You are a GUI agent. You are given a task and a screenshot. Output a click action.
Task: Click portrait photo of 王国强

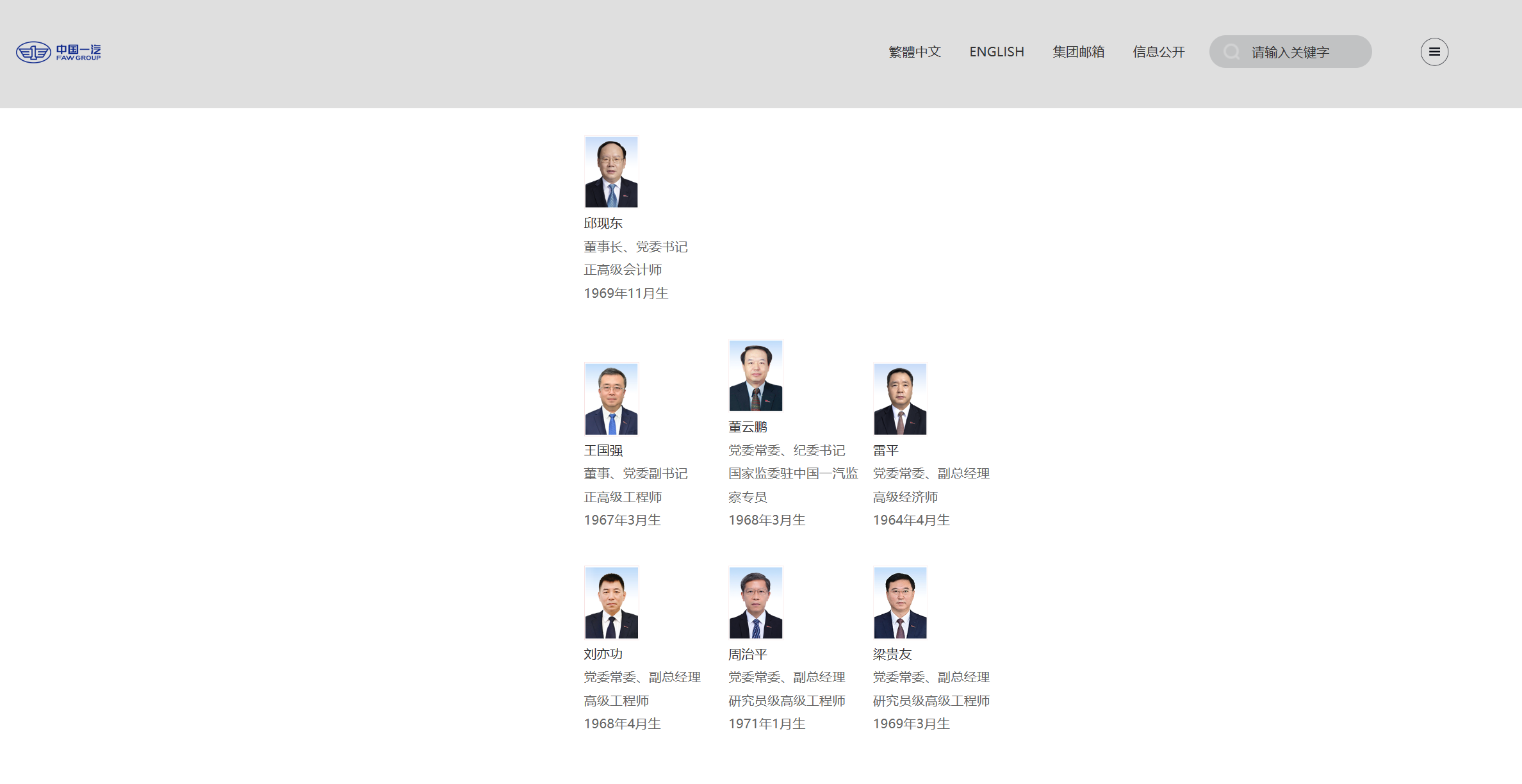[x=611, y=399]
